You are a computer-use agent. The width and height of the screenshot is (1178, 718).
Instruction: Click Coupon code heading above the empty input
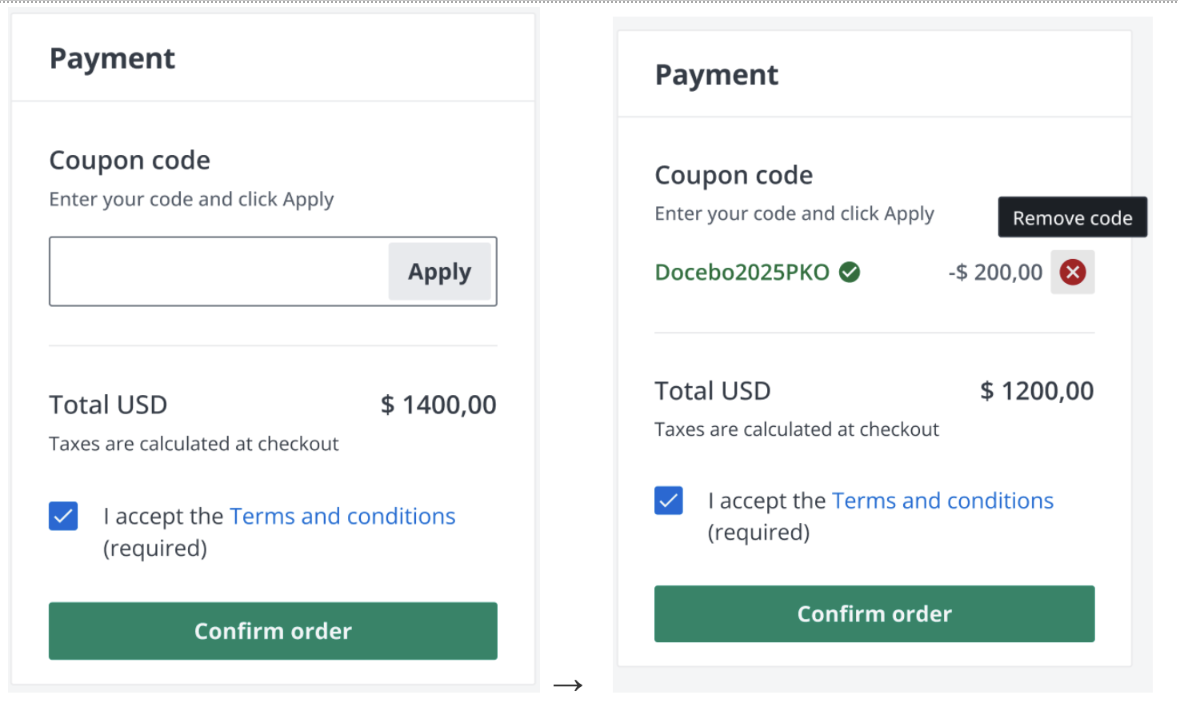click(x=129, y=160)
